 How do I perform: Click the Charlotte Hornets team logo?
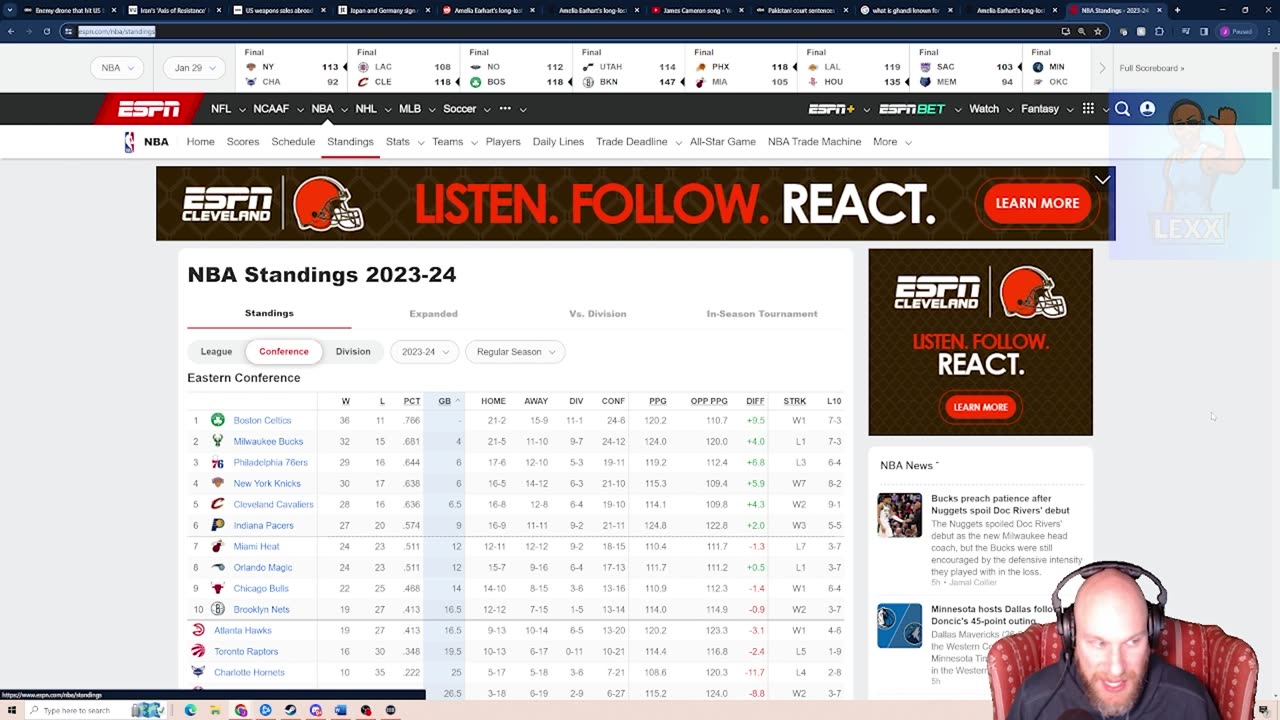pyautogui.click(x=198, y=672)
